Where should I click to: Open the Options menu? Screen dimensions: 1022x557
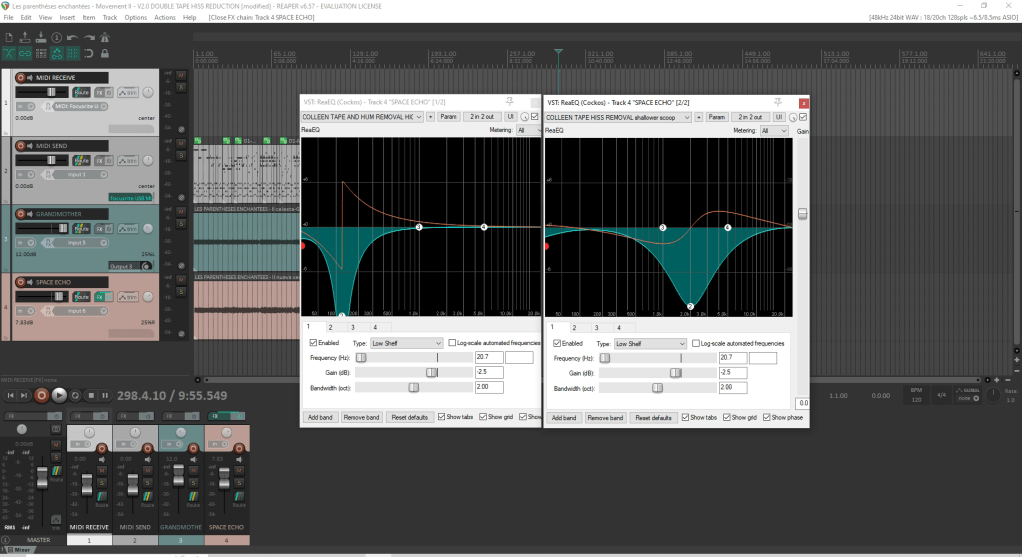pyautogui.click(x=135, y=18)
